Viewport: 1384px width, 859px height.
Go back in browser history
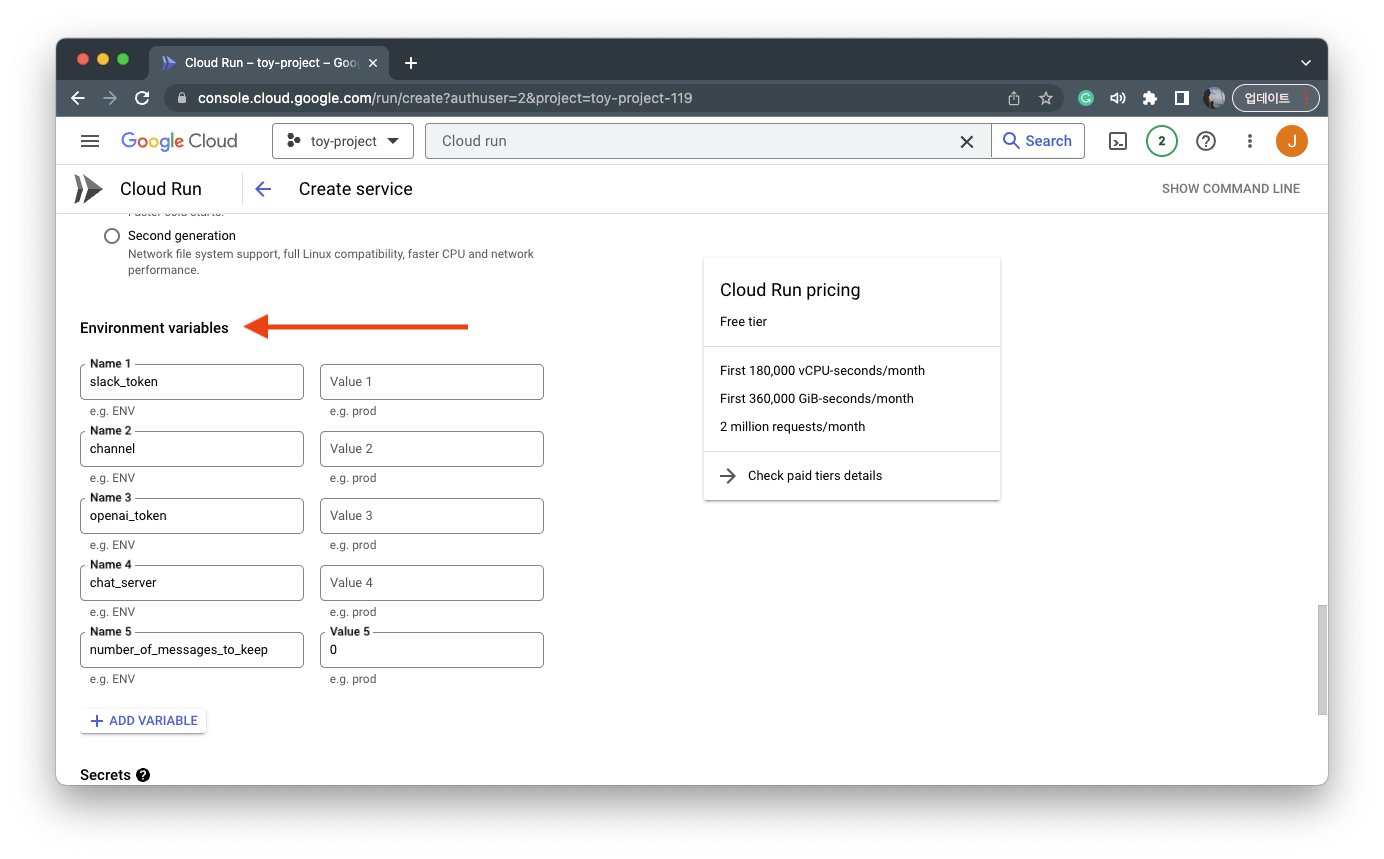(x=78, y=98)
